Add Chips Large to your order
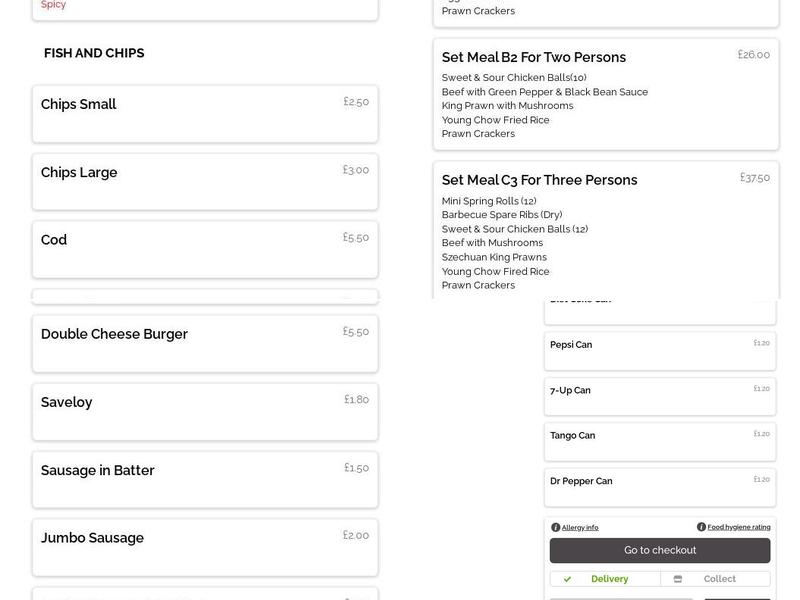 point(204,181)
